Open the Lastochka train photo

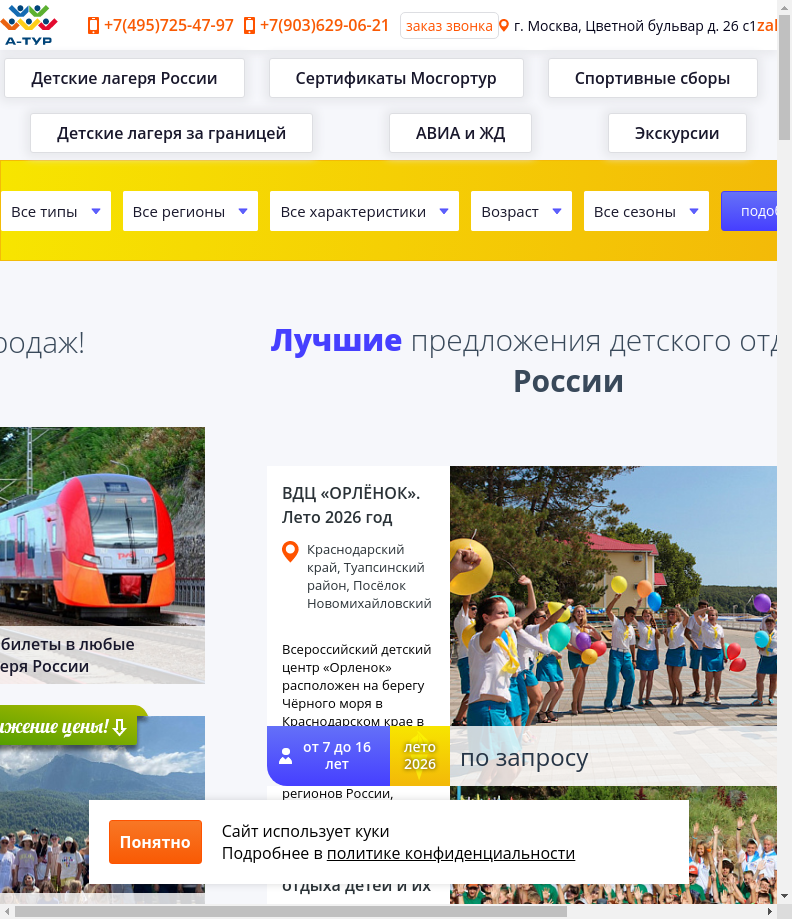[103, 526]
